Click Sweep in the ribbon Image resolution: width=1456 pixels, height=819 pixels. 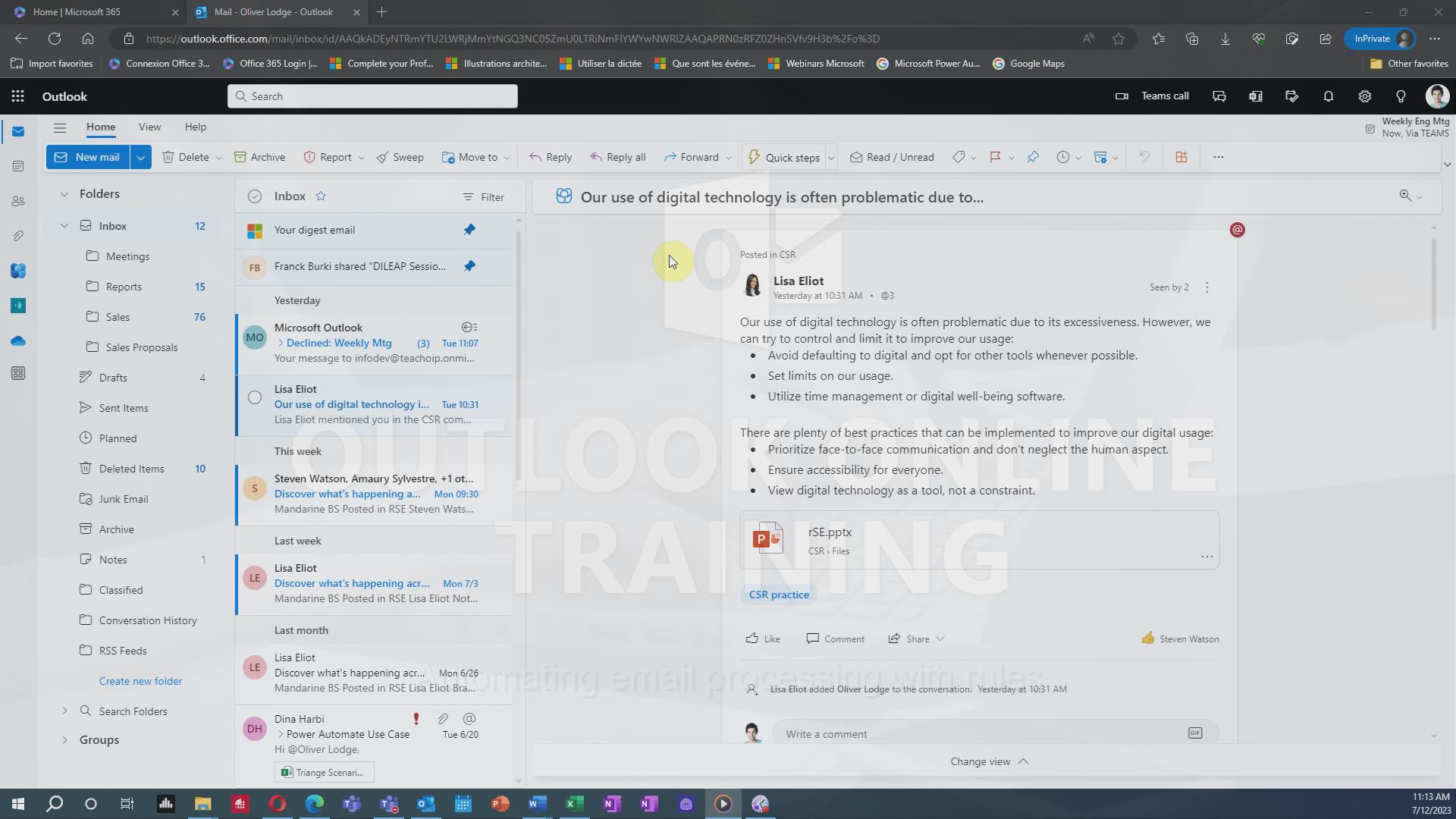click(400, 157)
